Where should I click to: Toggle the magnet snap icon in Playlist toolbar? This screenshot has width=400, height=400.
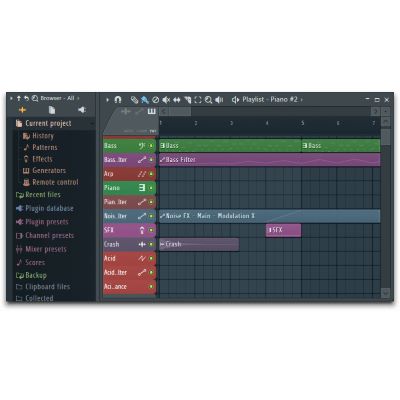[x=118, y=100]
